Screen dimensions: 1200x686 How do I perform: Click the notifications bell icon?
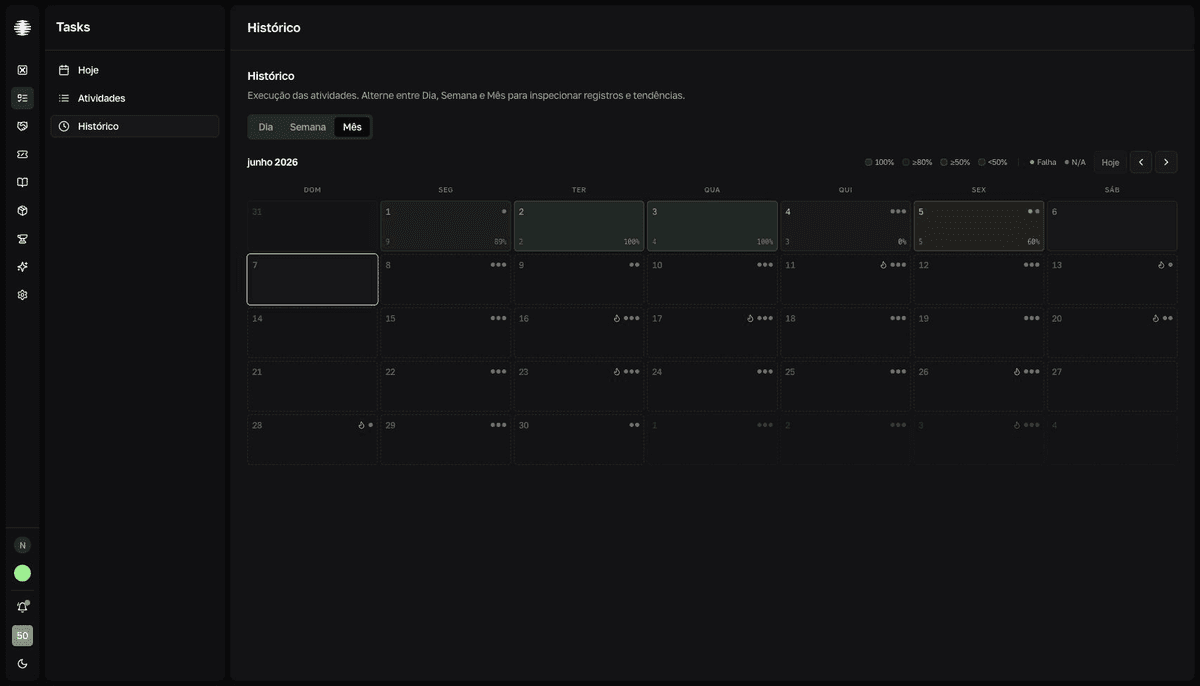click(22, 607)
